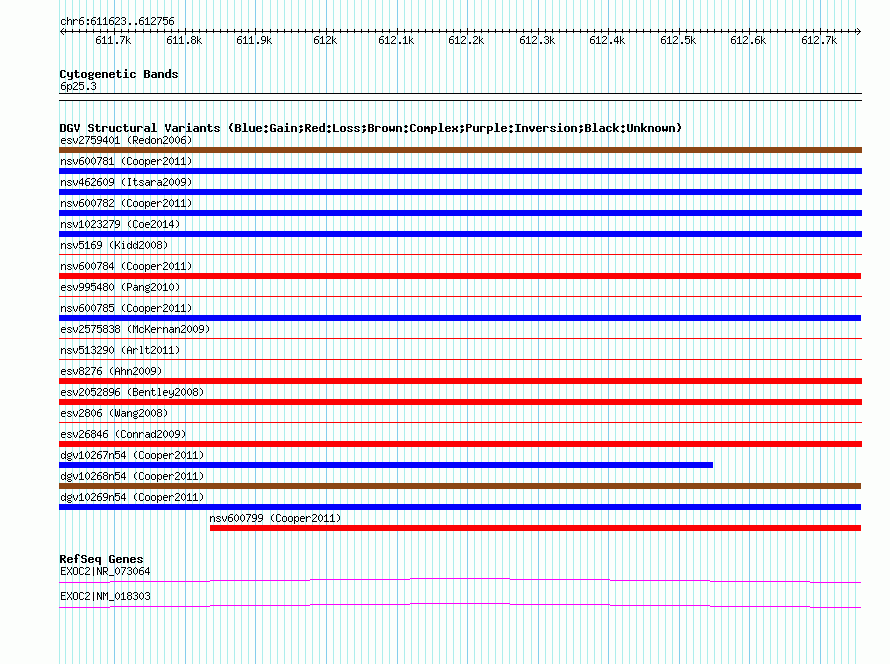Click the 612.7k ruler tick label
This screenshot has width=890, height=664.
(819, 40)
